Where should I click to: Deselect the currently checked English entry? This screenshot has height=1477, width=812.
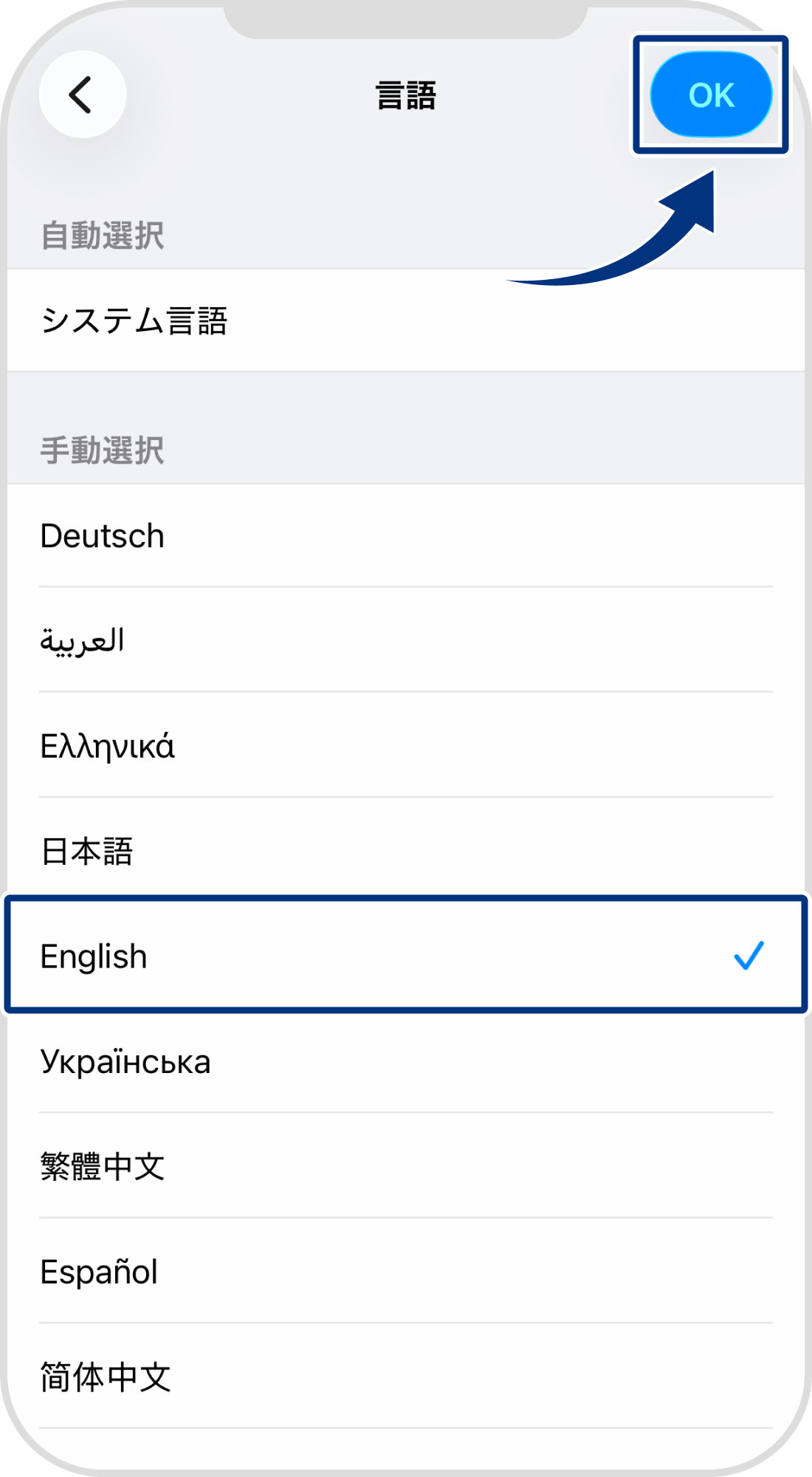coord(750,956)
